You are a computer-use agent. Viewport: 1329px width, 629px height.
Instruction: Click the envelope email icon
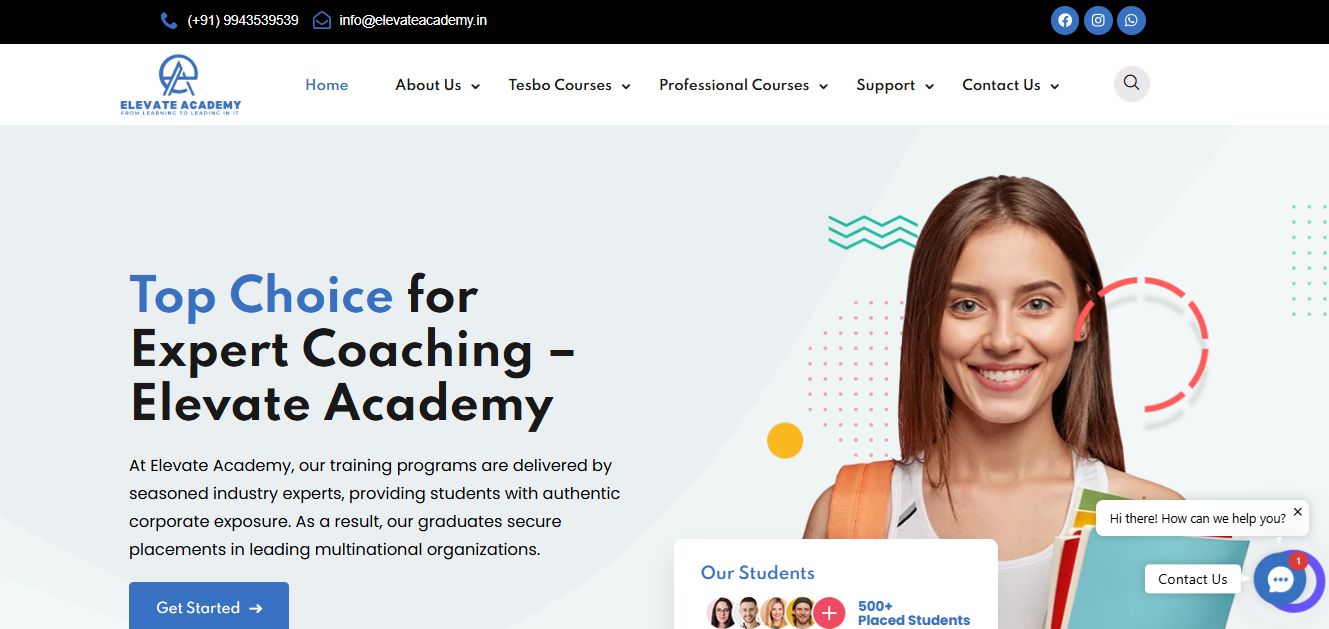(322, 20)
